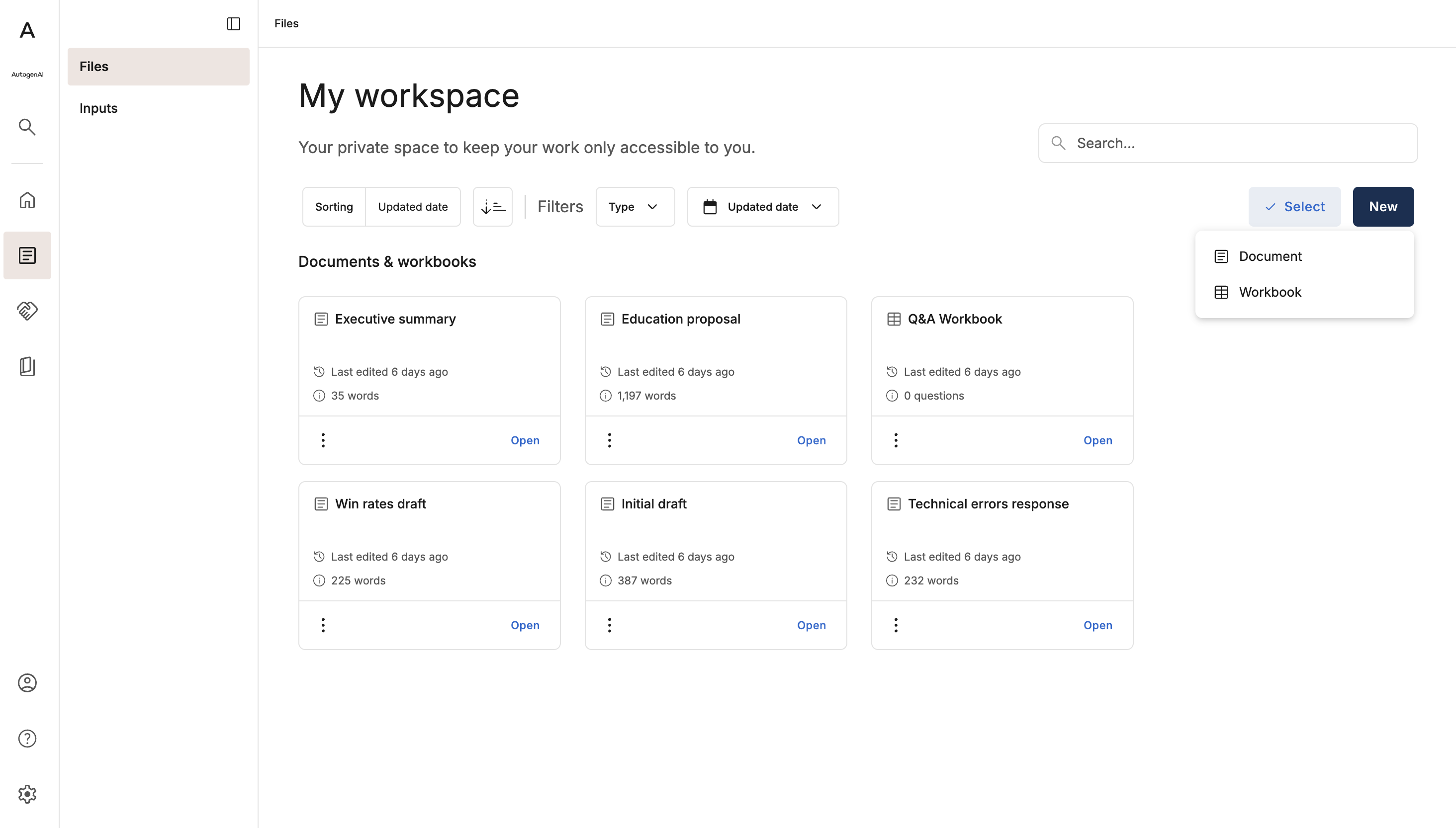Screen dimensions: 1456x828
Task: Open the help question mark icon
Action: pyautogui.click(x=27, y=739)
